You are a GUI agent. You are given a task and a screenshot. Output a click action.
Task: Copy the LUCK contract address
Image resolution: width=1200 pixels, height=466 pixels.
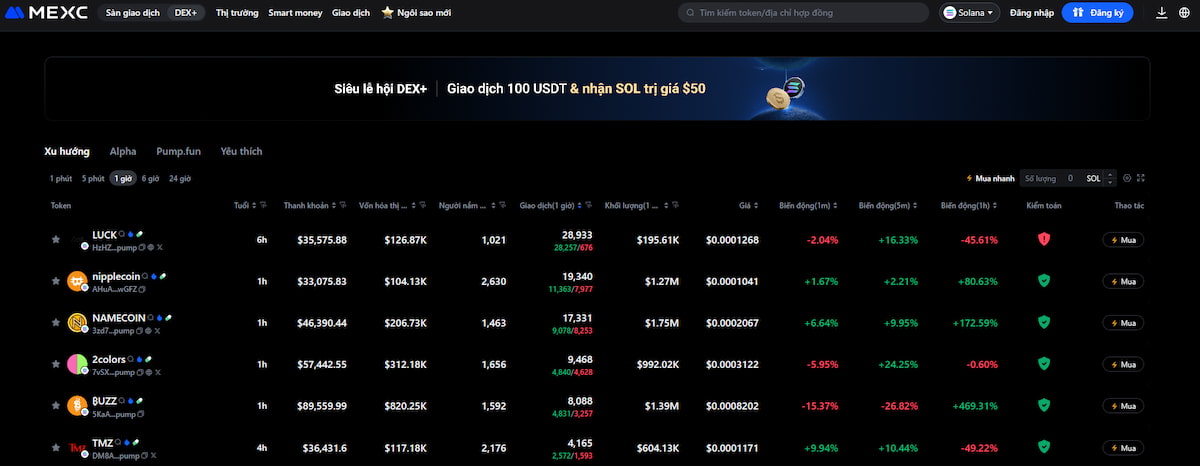pos(141,247)
